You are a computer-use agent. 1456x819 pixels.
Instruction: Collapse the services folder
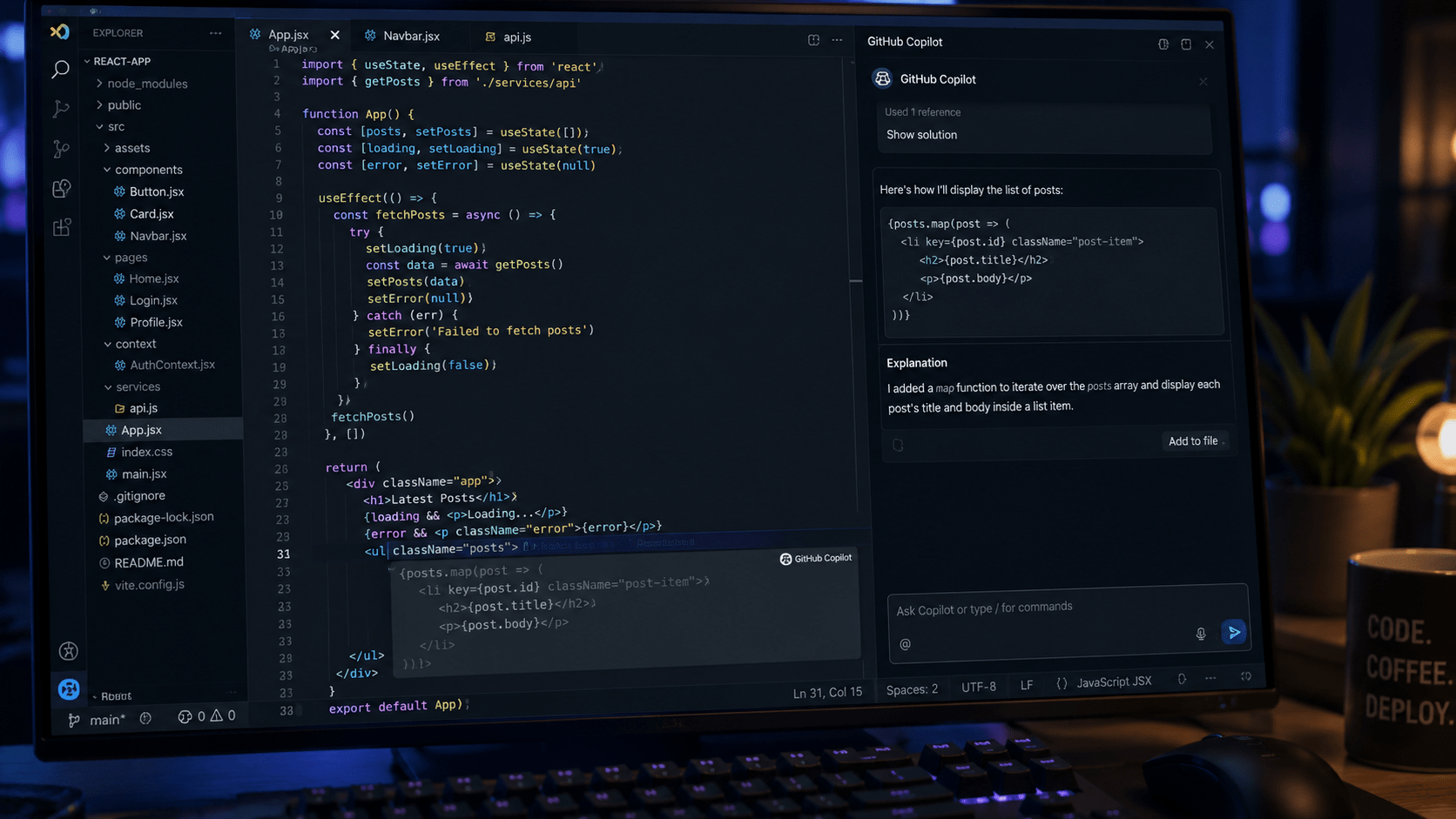click(131, 386)
